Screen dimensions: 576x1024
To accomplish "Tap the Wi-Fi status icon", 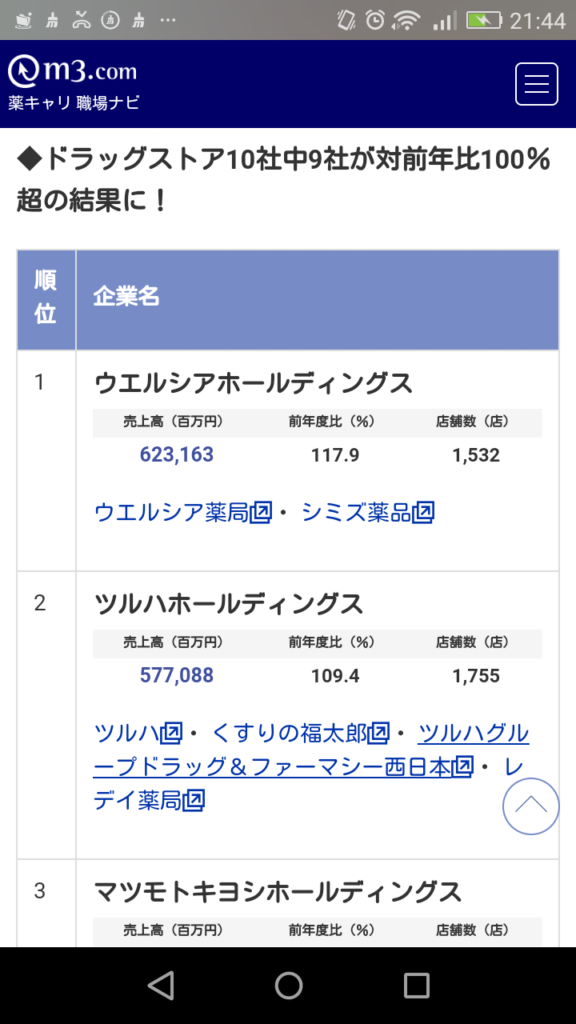I will pyautogui.click(x=406, y=20).
